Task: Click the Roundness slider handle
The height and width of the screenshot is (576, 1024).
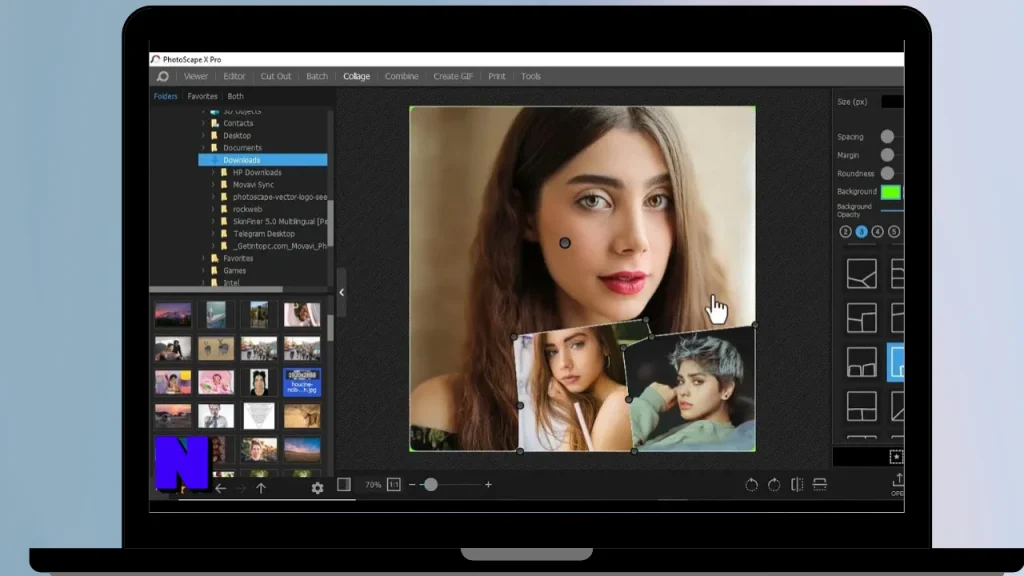Action: [x=887, y=173]
